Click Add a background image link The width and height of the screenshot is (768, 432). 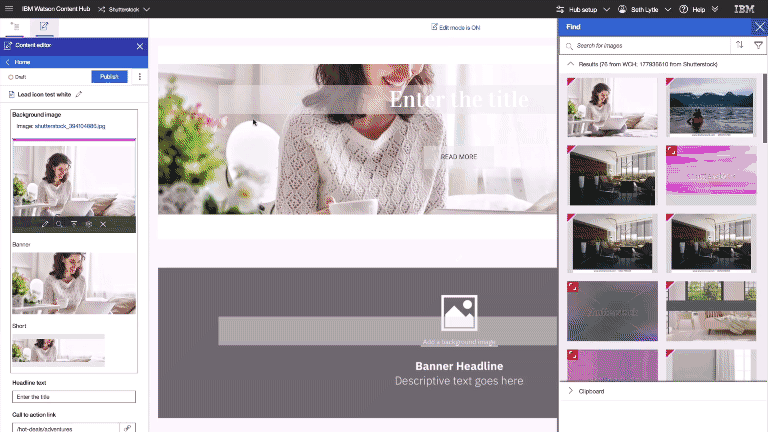(x=459, y=342)
